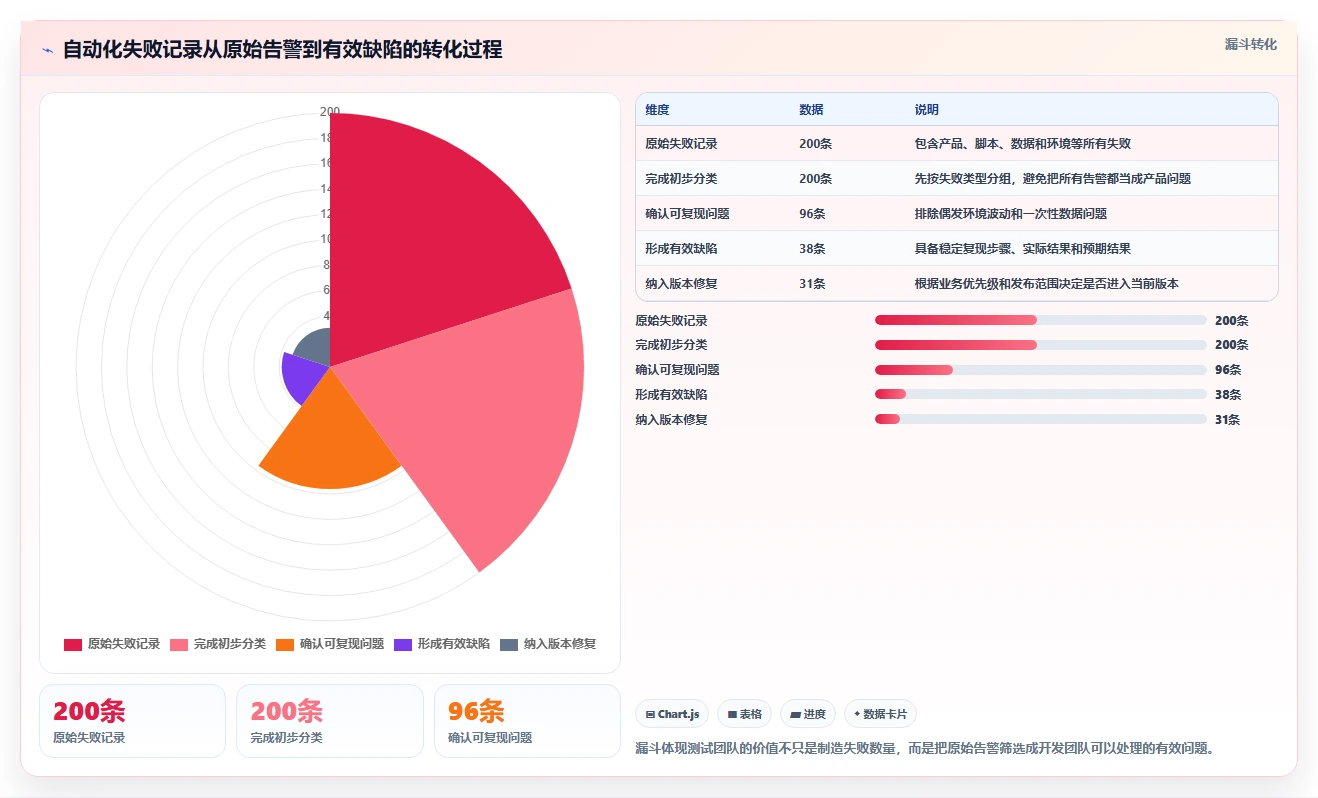Click the 纳入版本修复 progress bar

click(1041, 420)
